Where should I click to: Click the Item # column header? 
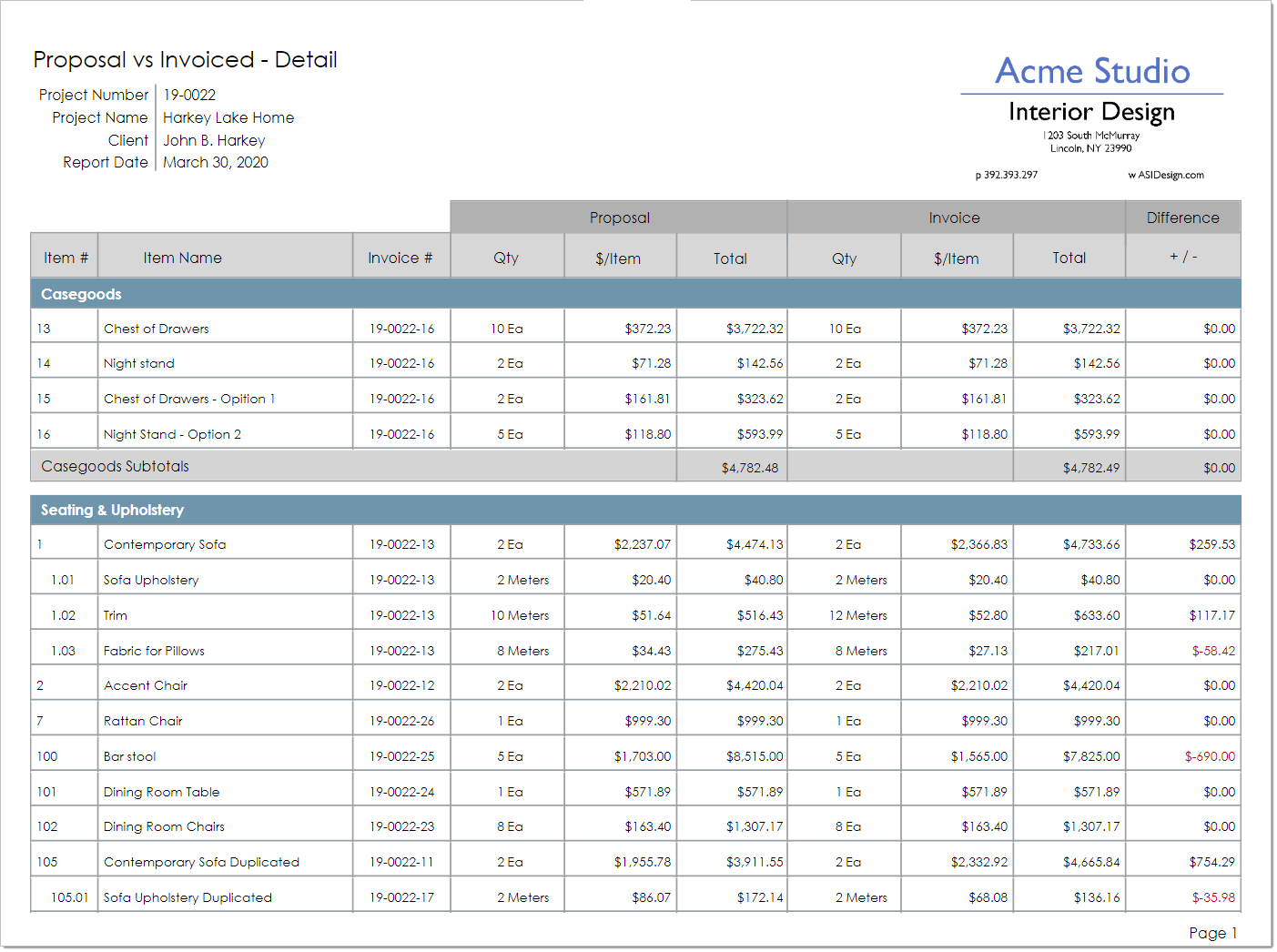66,258
